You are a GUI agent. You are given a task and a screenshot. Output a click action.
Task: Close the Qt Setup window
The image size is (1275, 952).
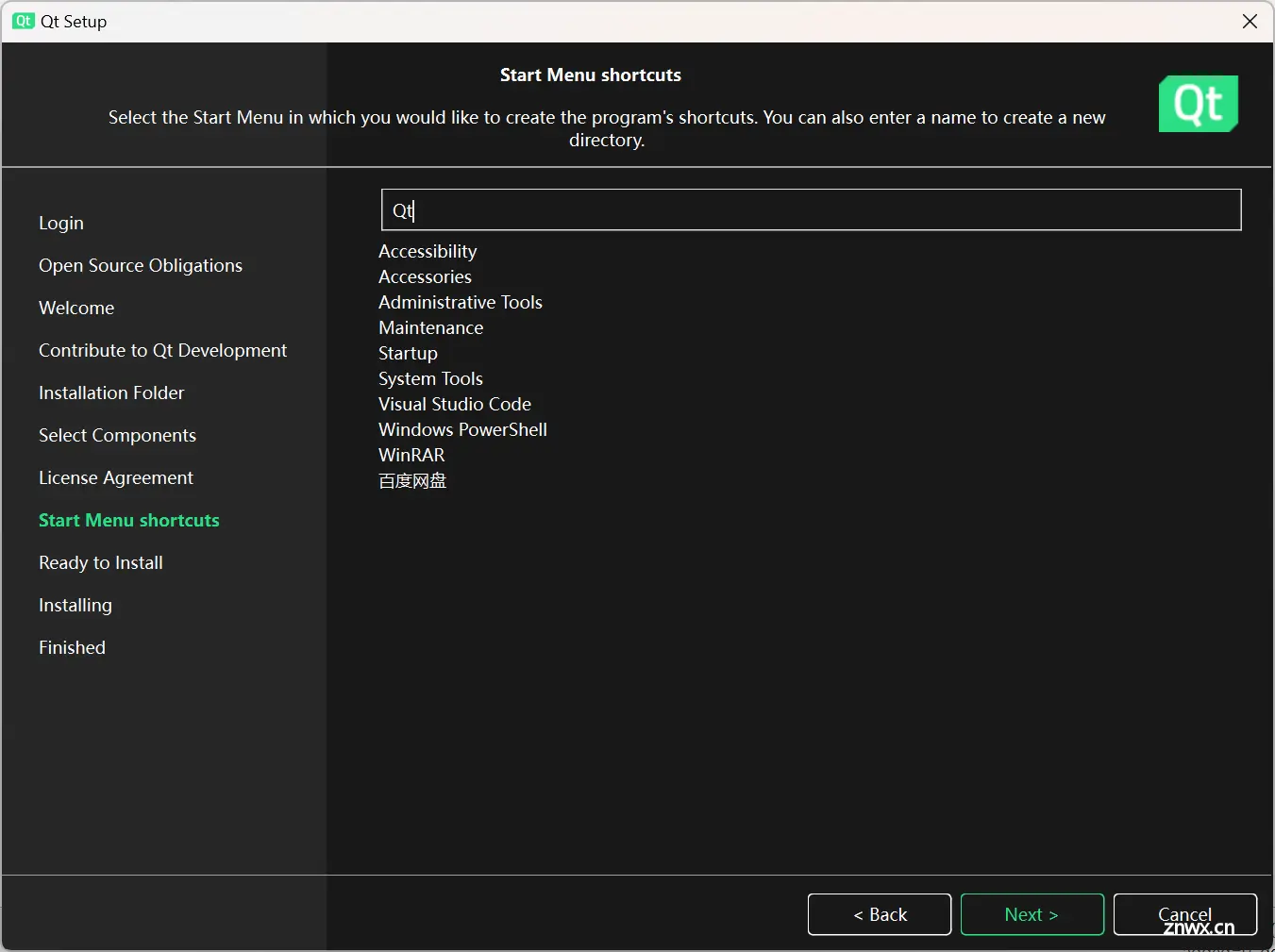click(1250, 21)
